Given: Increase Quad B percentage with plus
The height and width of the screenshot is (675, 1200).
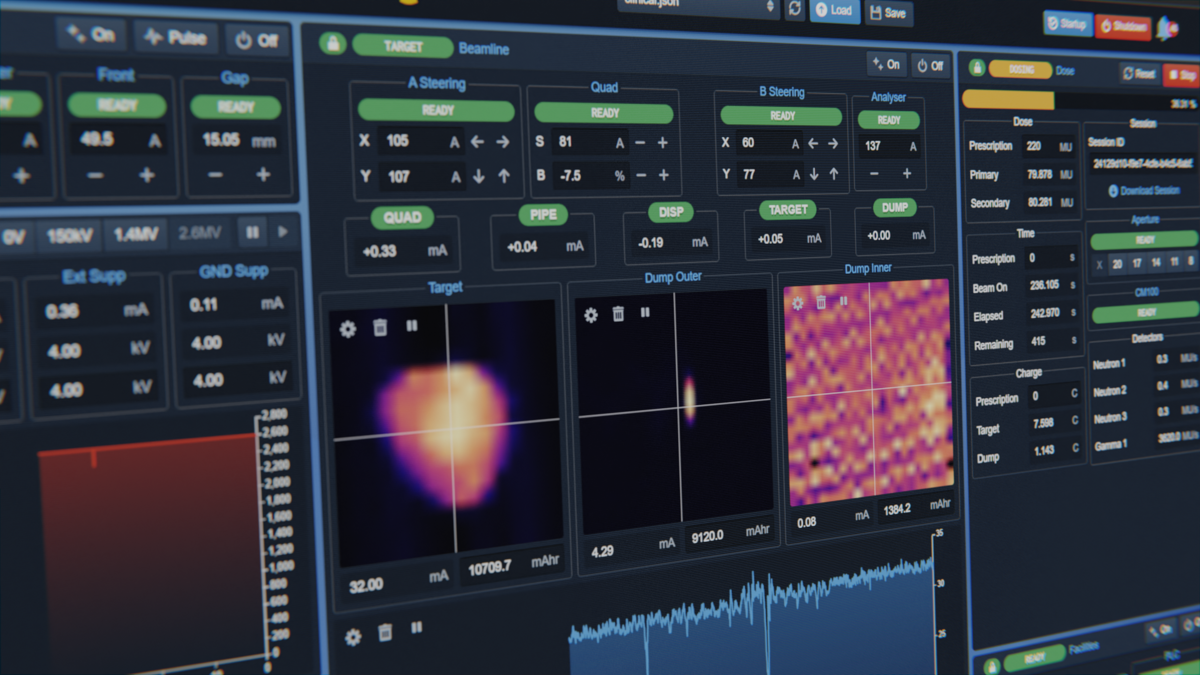Looking at the screenshot, I should click(x=662, y=176).
